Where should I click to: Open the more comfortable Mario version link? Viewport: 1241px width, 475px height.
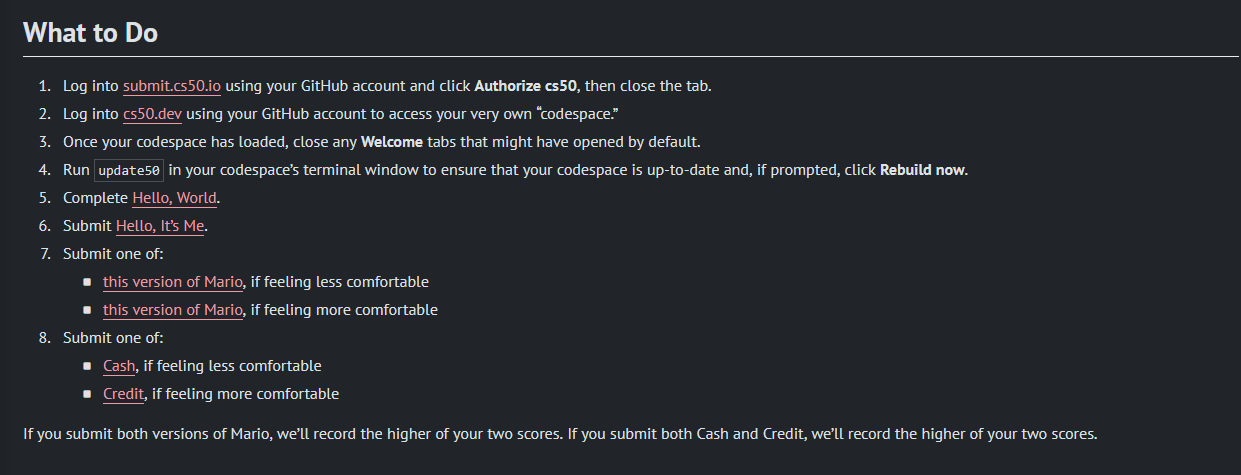tap(172, 310)
